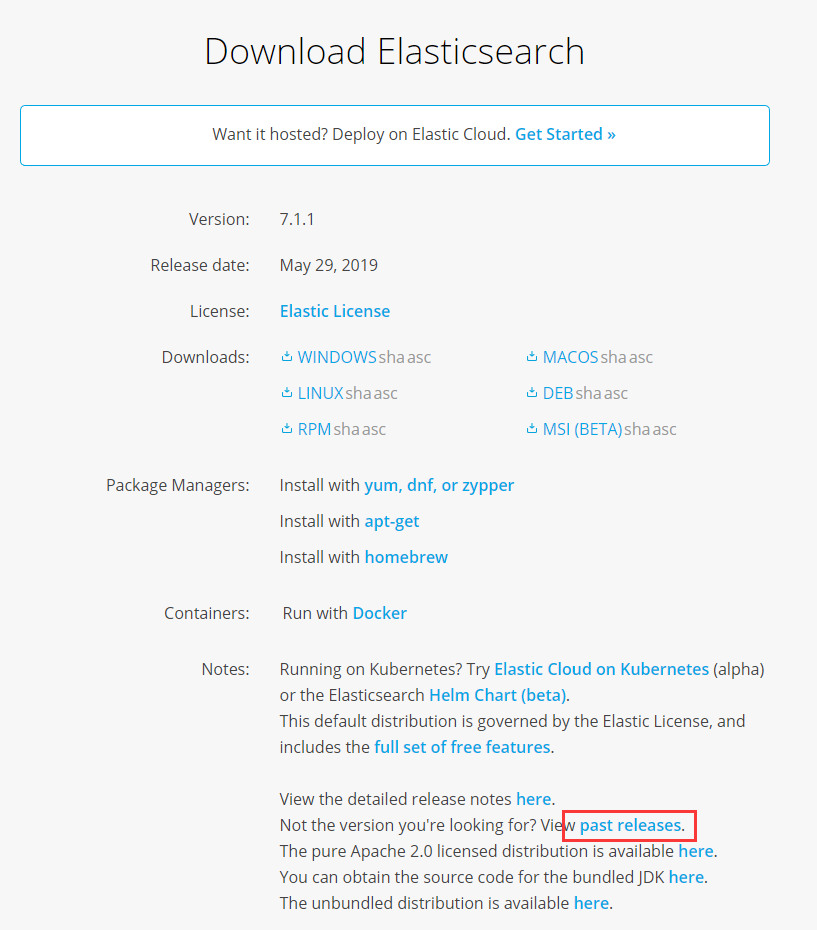The height and width of the screenshot is (930, 817).
Task: Open the apt-get install instructions
Action: pyautogui.click(x=392, y=522)
